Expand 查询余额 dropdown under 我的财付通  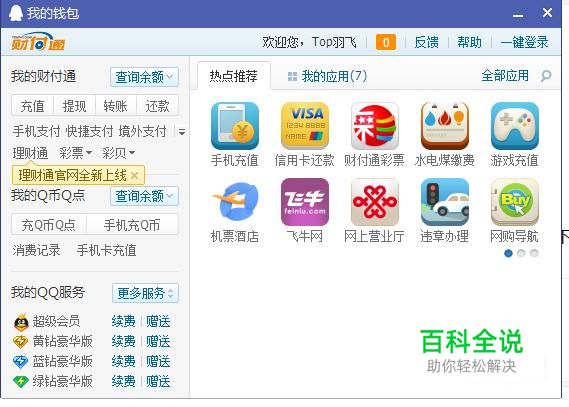pyautogui.click(x=144, y=77)
